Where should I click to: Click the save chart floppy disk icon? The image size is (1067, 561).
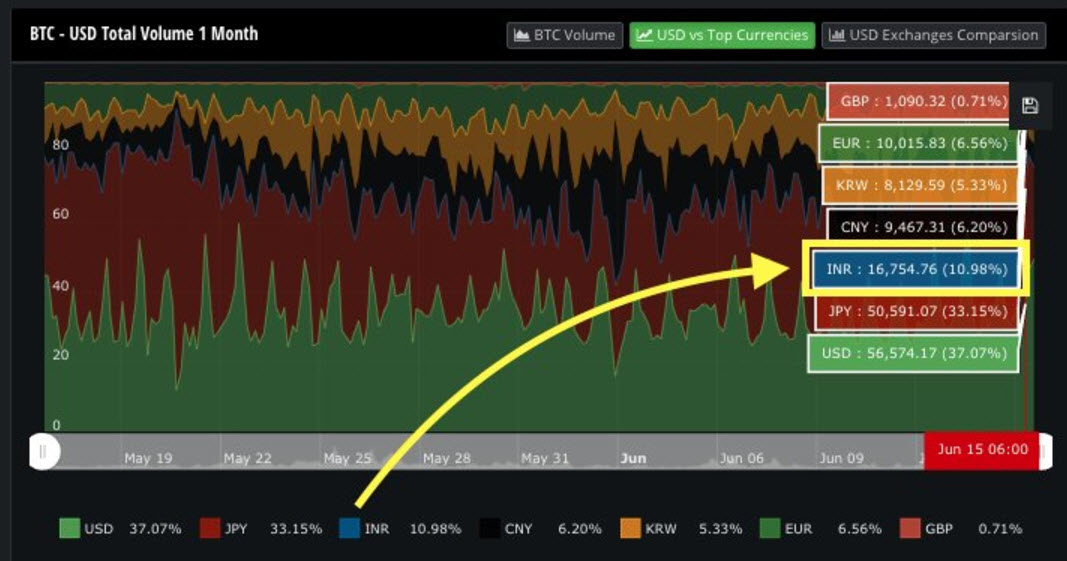[x=1030, y=106]
